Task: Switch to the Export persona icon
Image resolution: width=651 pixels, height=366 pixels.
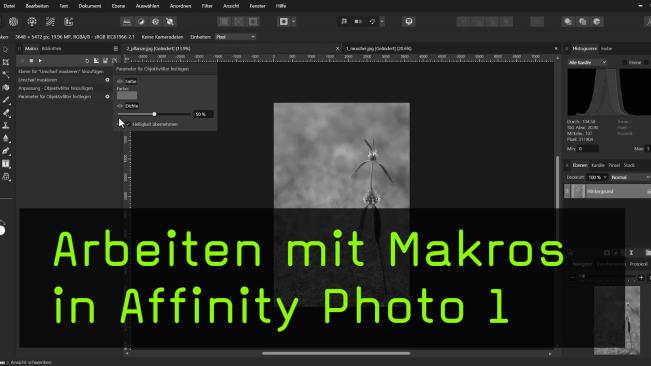Action: point(69,22)
